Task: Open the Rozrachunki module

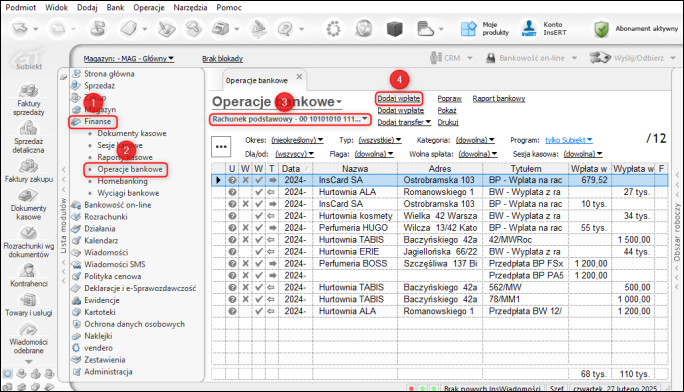Action: click(106, 217)
